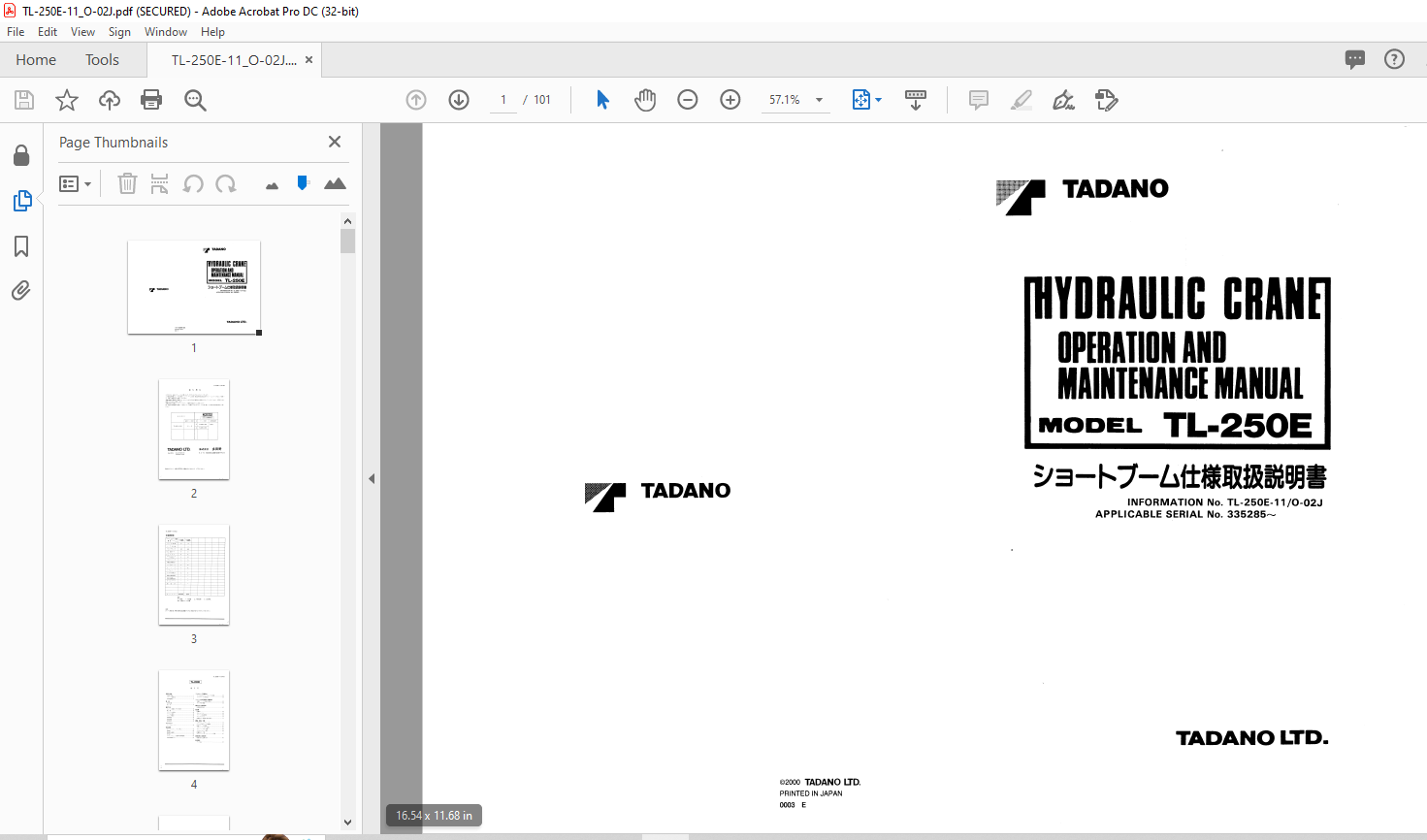
Task: Switch to the Tools tab
Action: click(102, 60)
